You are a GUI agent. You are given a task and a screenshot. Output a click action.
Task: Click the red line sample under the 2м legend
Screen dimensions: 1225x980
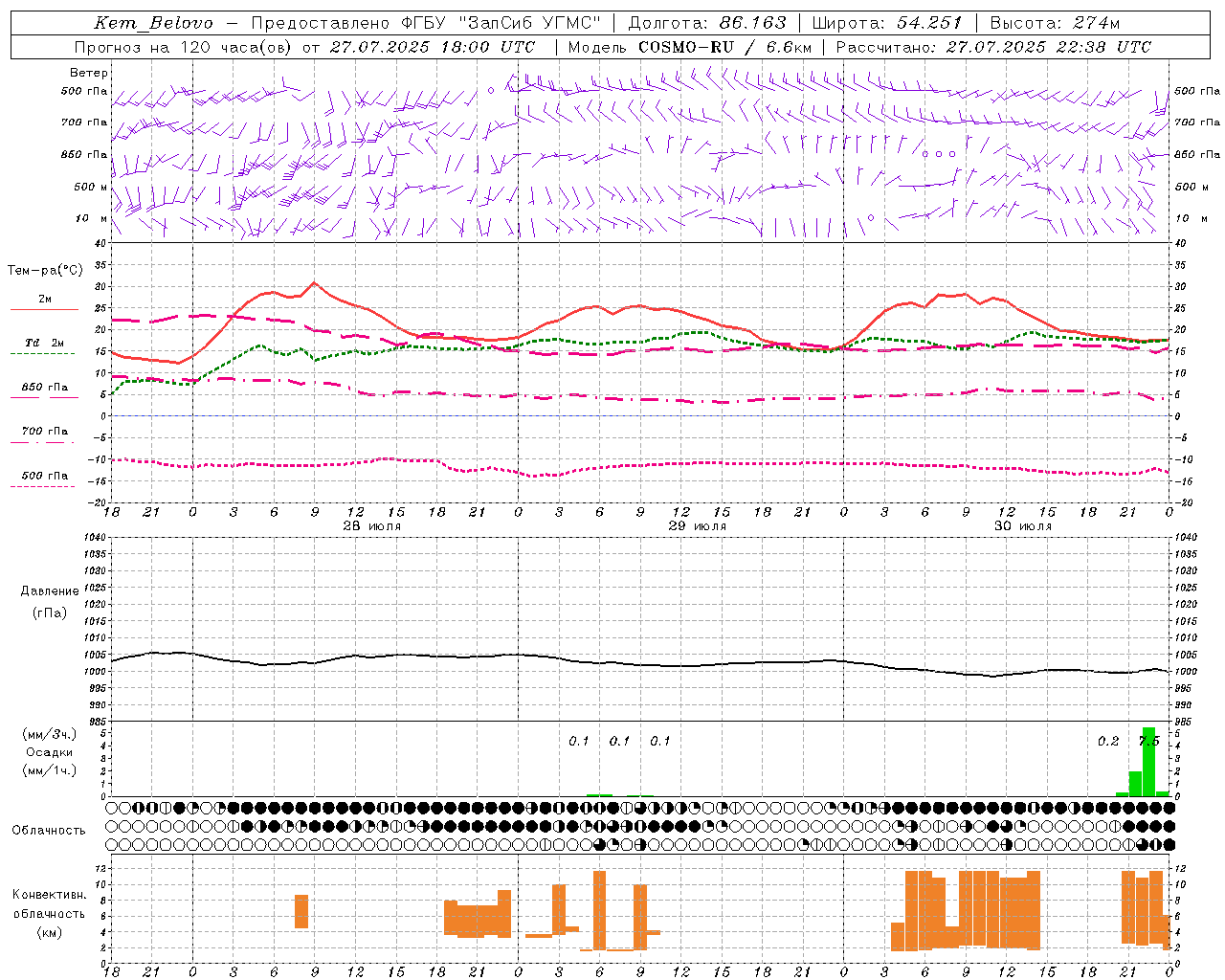point(44,310)
